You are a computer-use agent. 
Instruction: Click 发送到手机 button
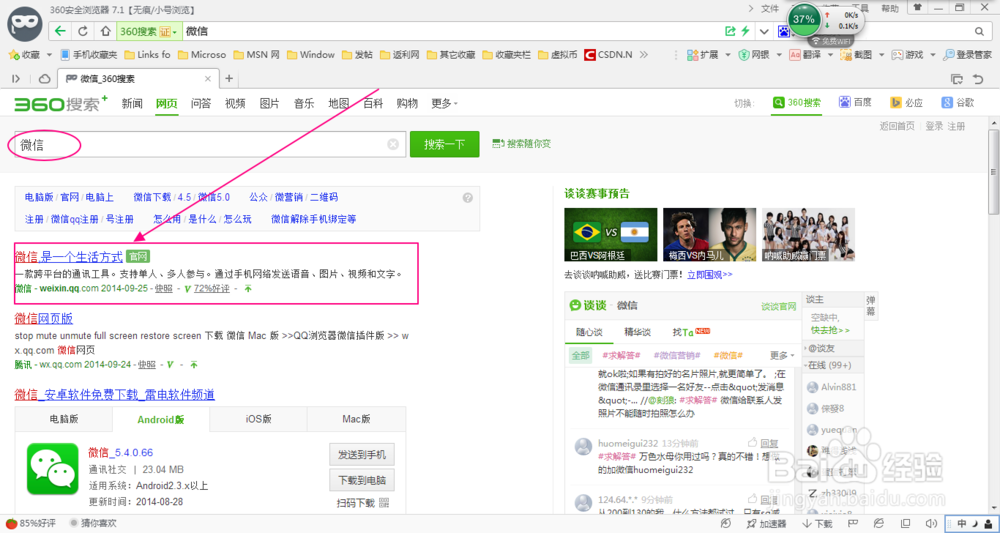[x=362, y=455]
